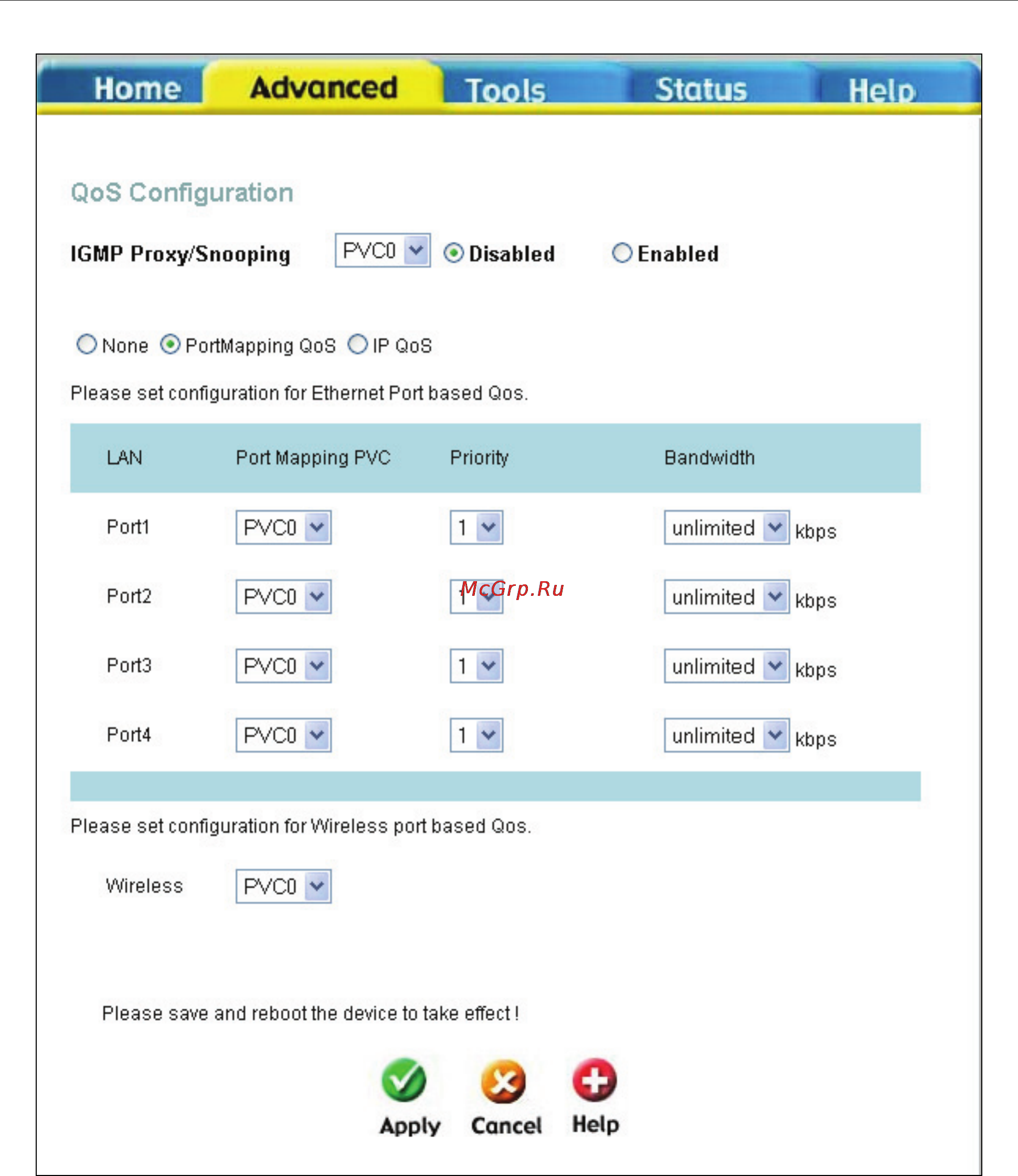Click the Port3 row label
The height and width of the screenshot is (1176, 1018).
click(x=129, y=665)
